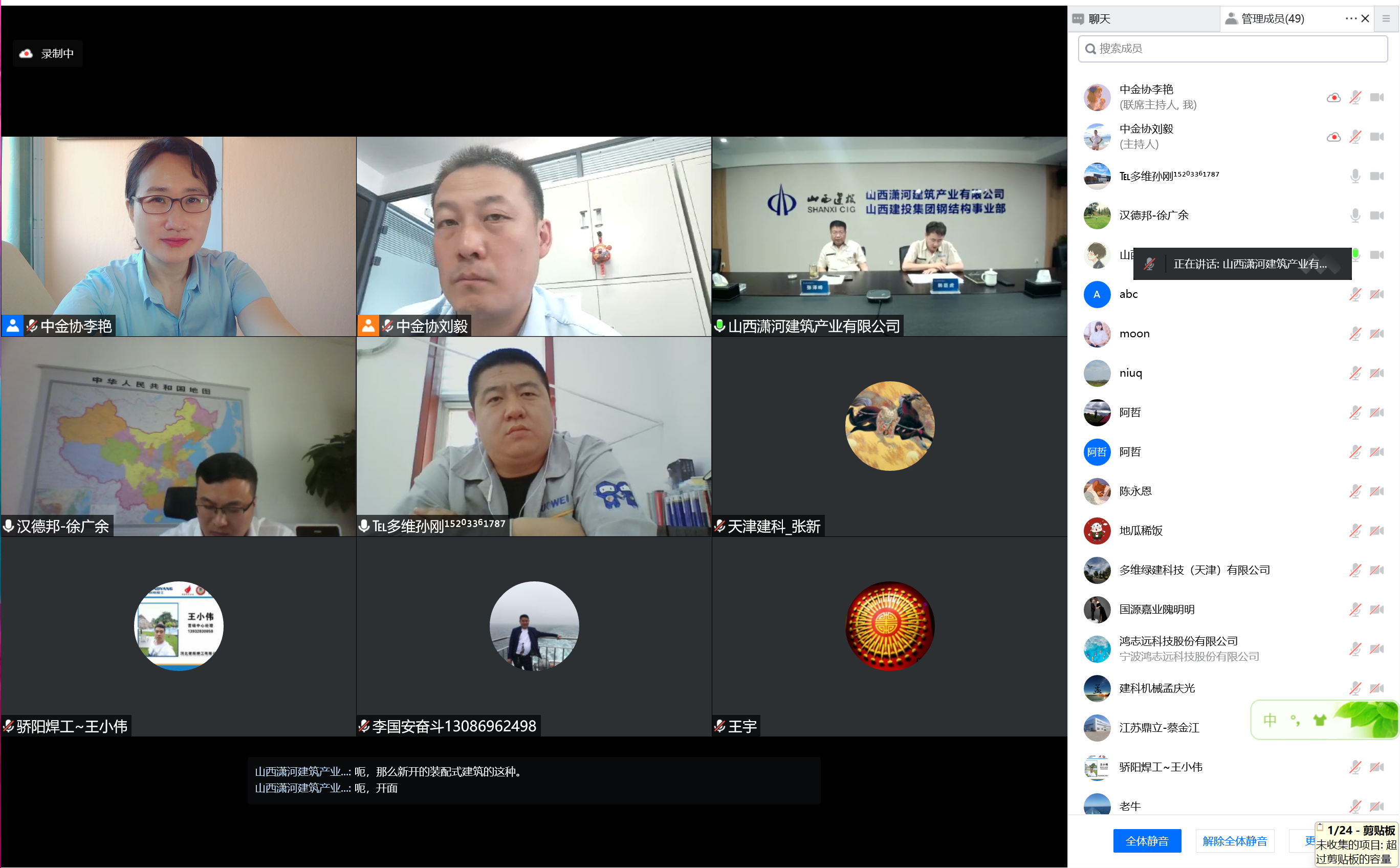
Task: Click the 解除全体静音 button
Action: pos(1235,841)
